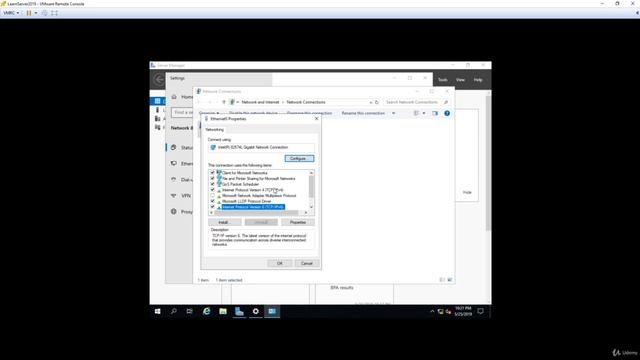Toggle Microsoft LLDP Protocol Driver checkbox

(212, 201)
